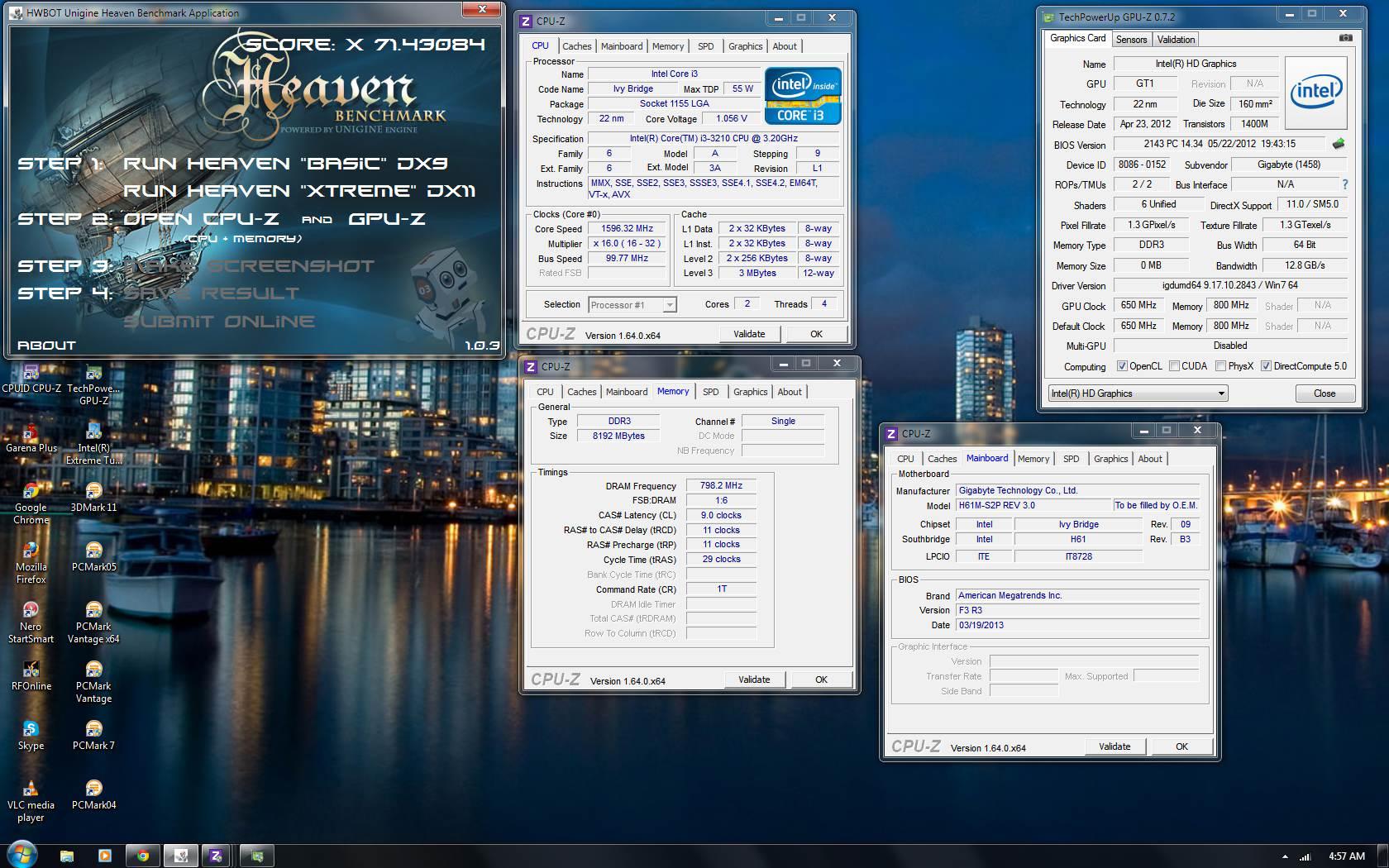Click OK in the Memory CPU-Z window

pyautogui.click(x=821, y=680)
